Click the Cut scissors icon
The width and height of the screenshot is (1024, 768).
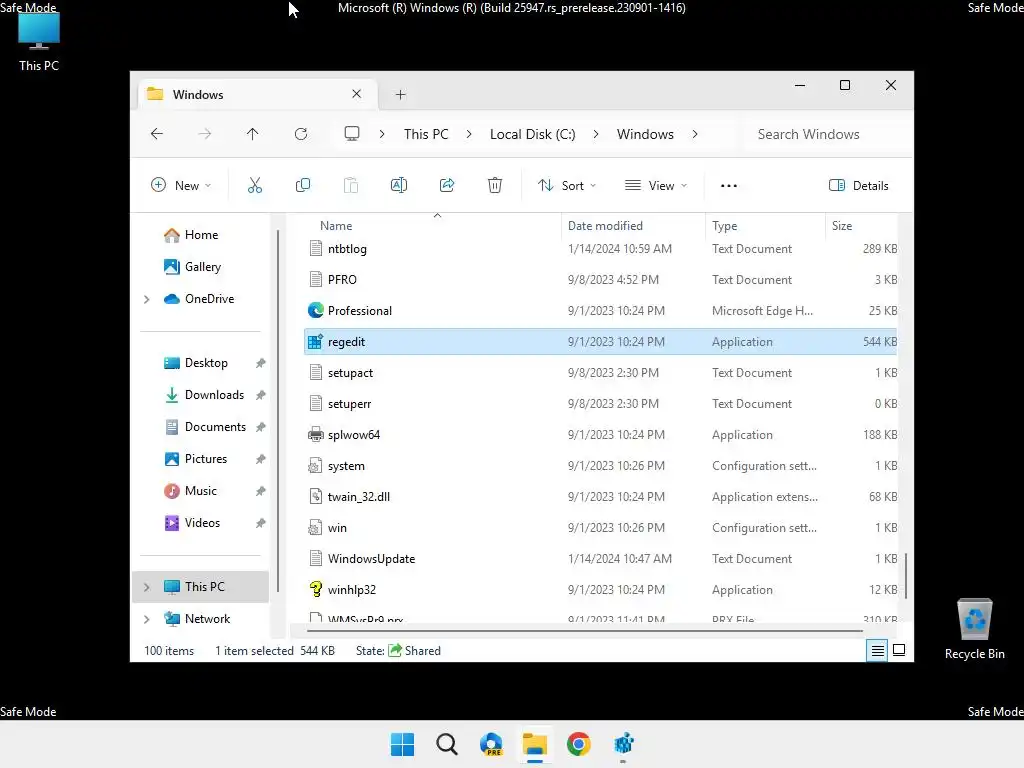tap(255, 185)
